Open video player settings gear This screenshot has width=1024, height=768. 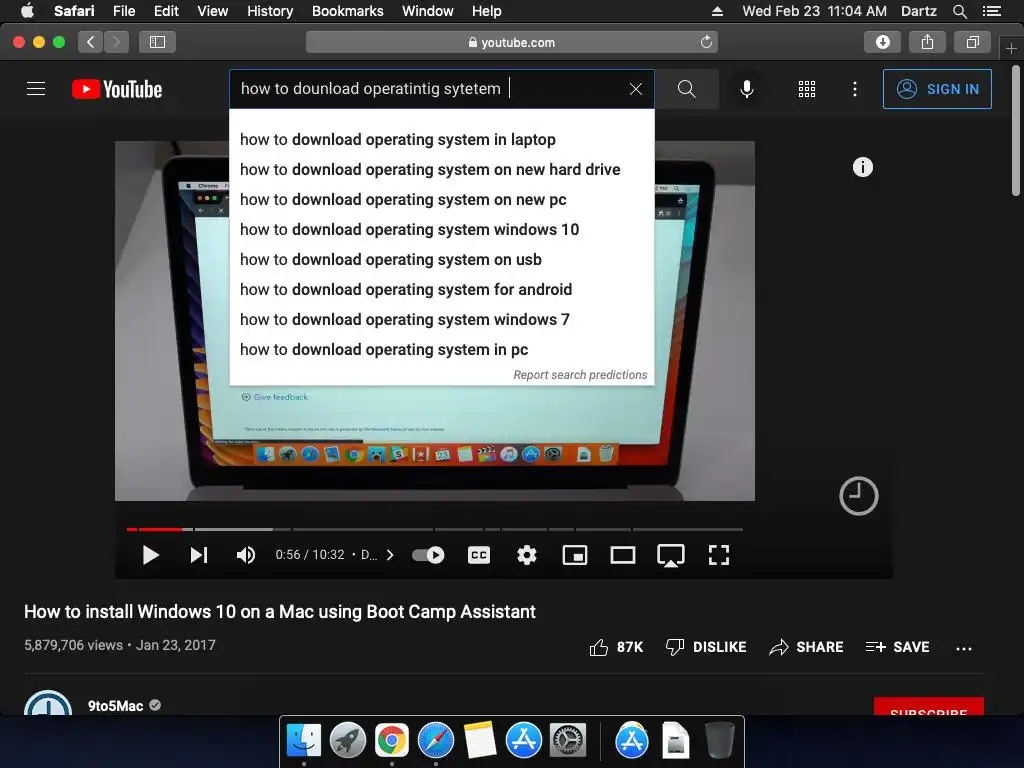click(526, 555)
